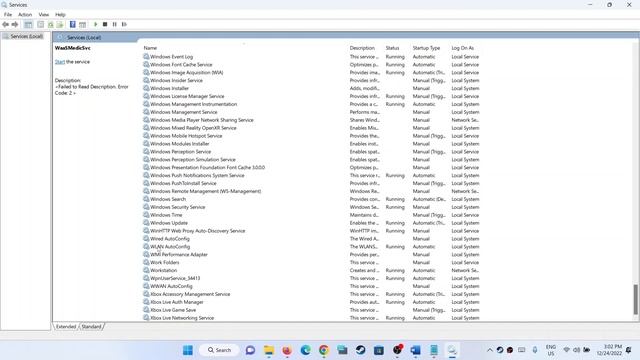Switch to the Standard tab
The image size is (640, 360).
pos(91,327)
